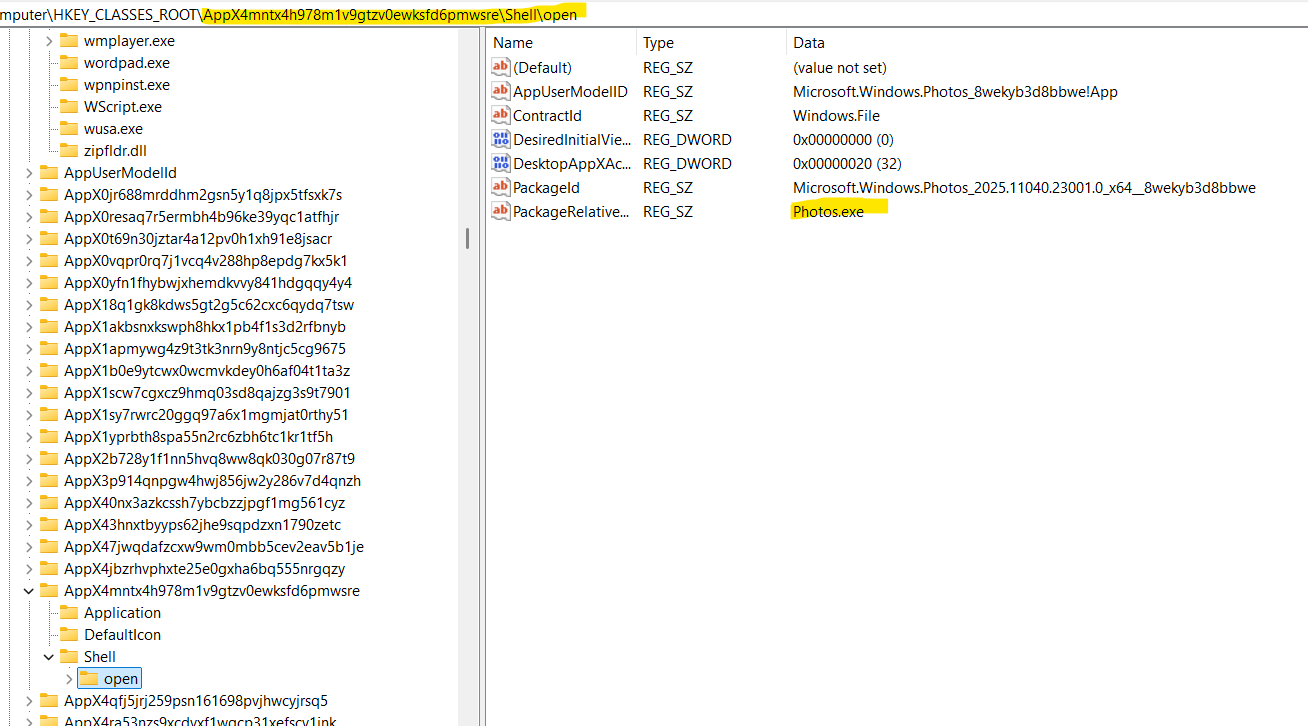Click the PackageId string value icon
The width and height of the screenshot is (1308, 726).
pyautogui.click(x=501, y=187)
